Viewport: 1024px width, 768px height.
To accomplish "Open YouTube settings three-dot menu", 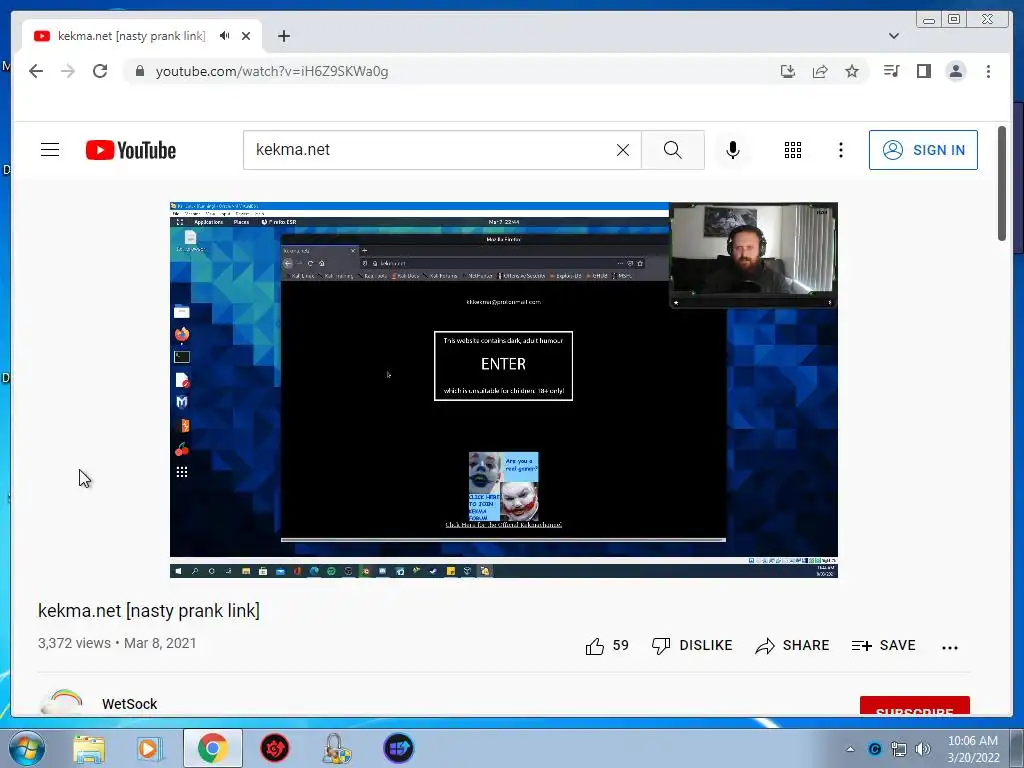I will pyautogui.click(x=840, y=150).
